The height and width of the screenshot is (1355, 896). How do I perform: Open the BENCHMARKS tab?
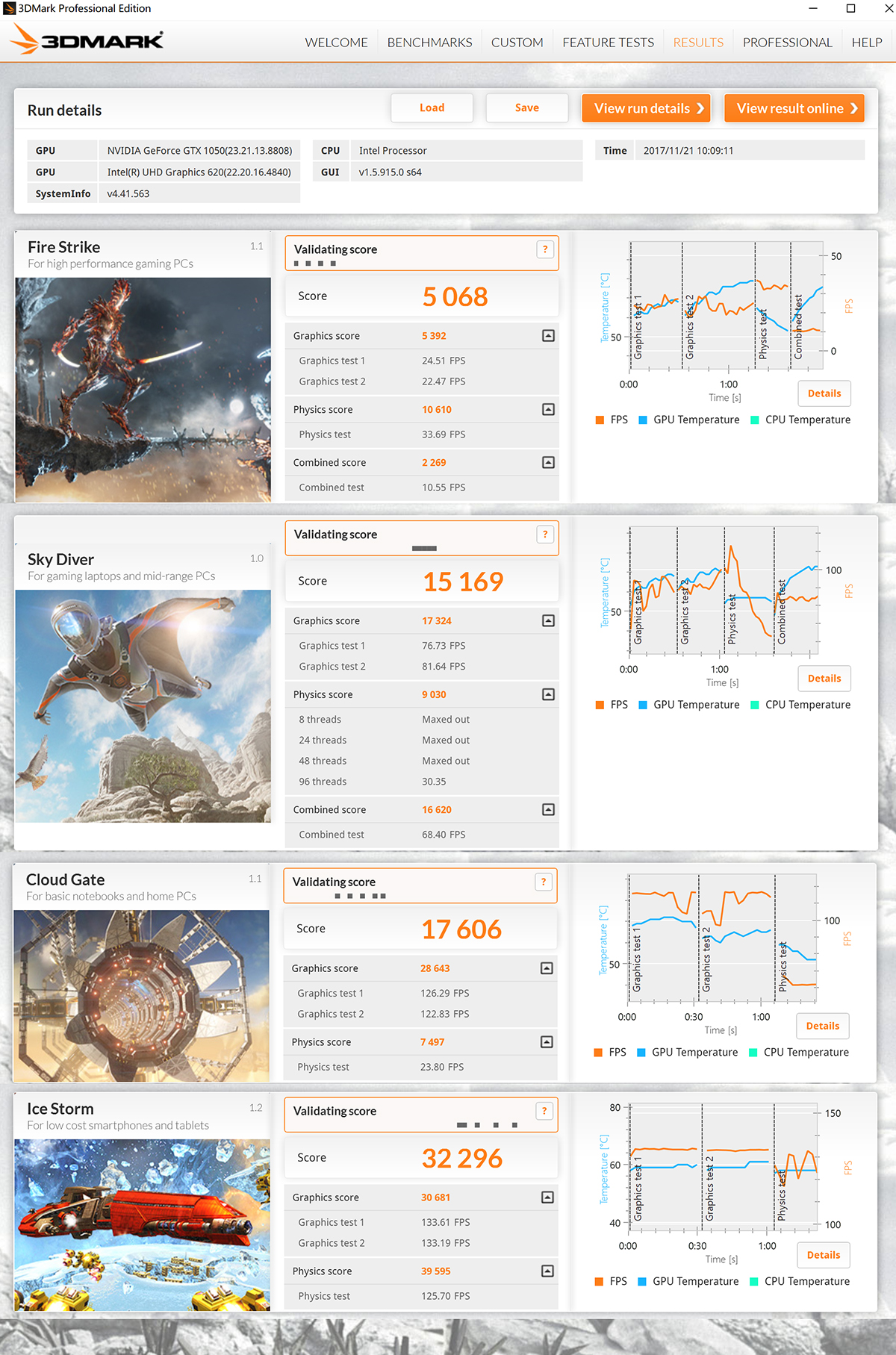click(429, 43)
